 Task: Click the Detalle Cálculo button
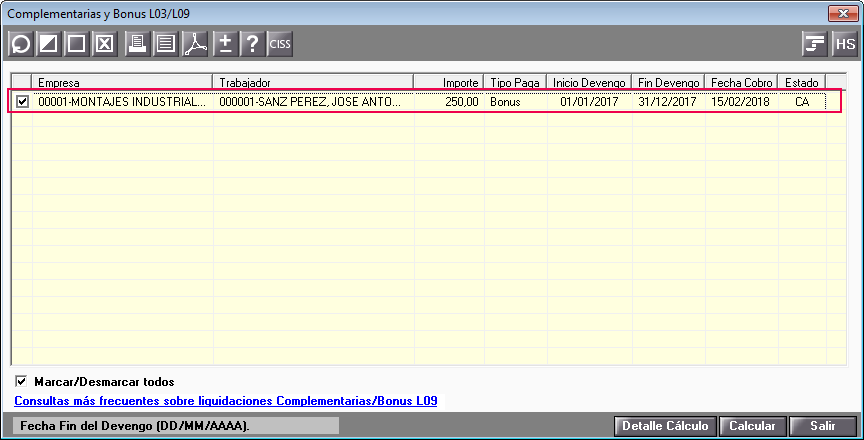(x=665, y=426)
